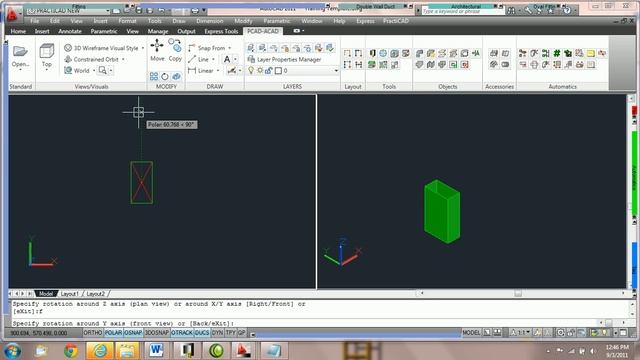Toggle layer freeze sun icon

pos(260,71)
